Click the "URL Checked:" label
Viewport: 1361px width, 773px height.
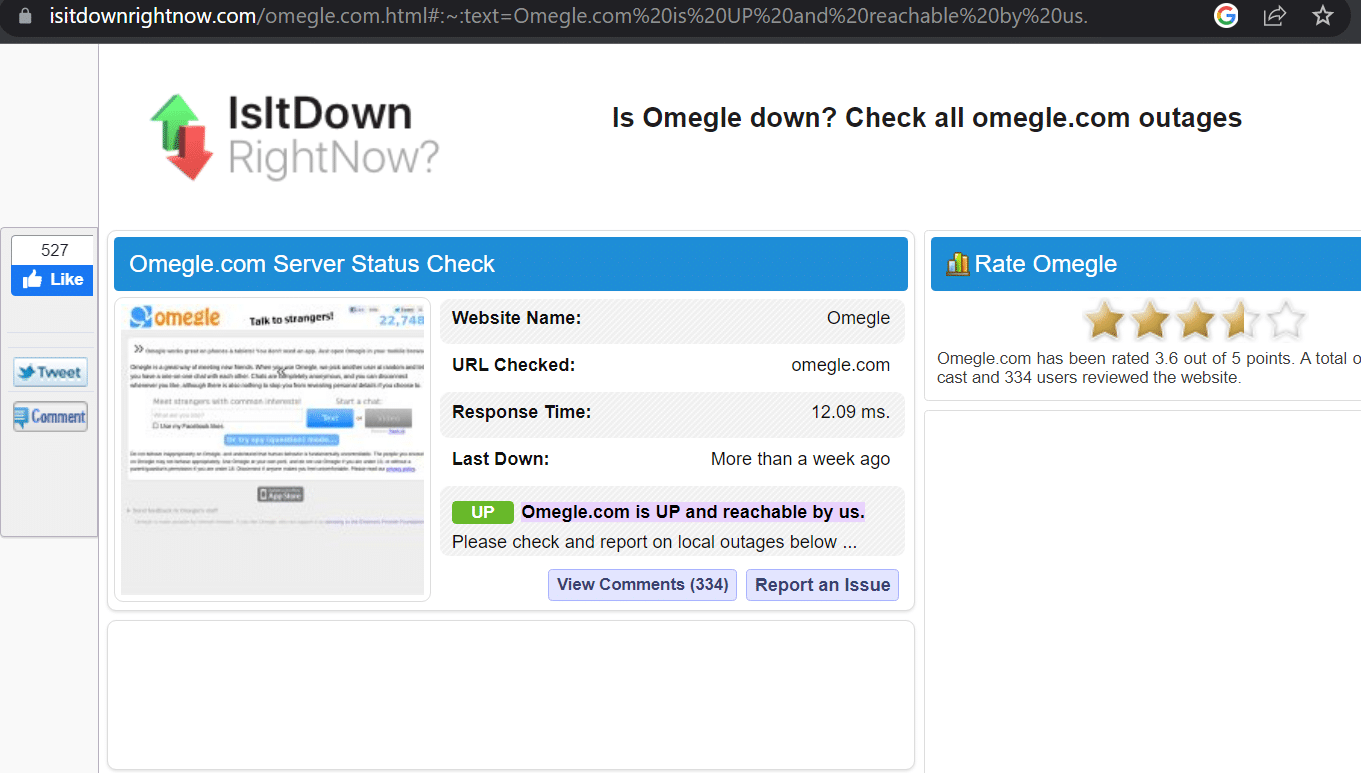pyautogui.click(x=513, y=365)
